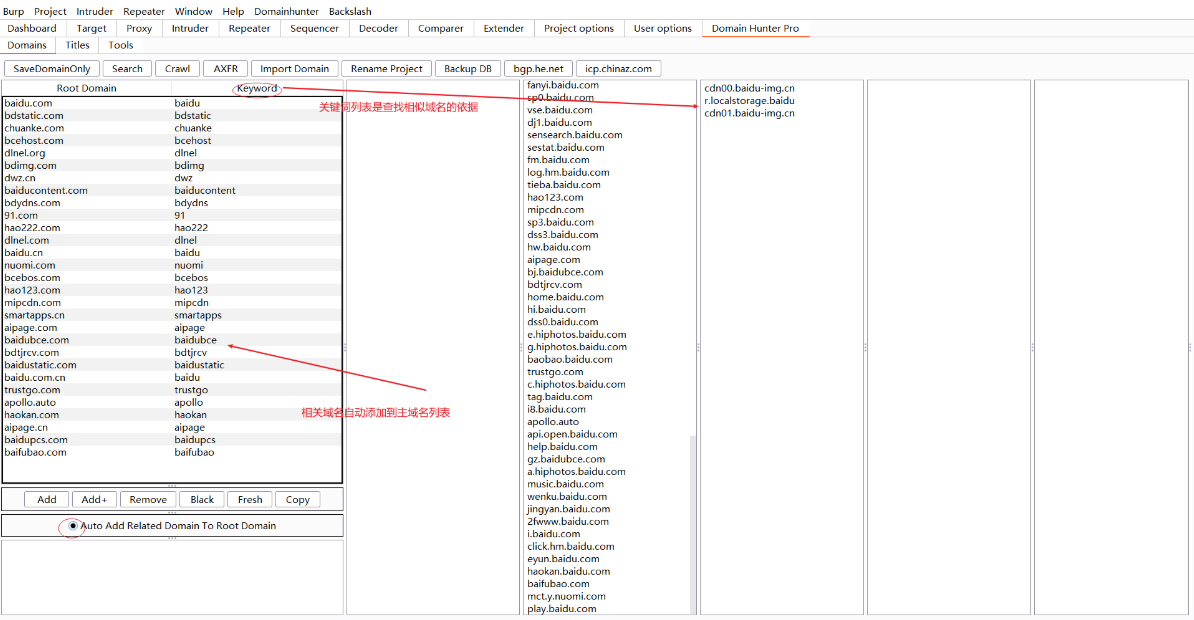Select the Domain Hunter Pro tab
Viewport: 1194px width, 620px height.
pyautogui.click(x=755, y=28)
